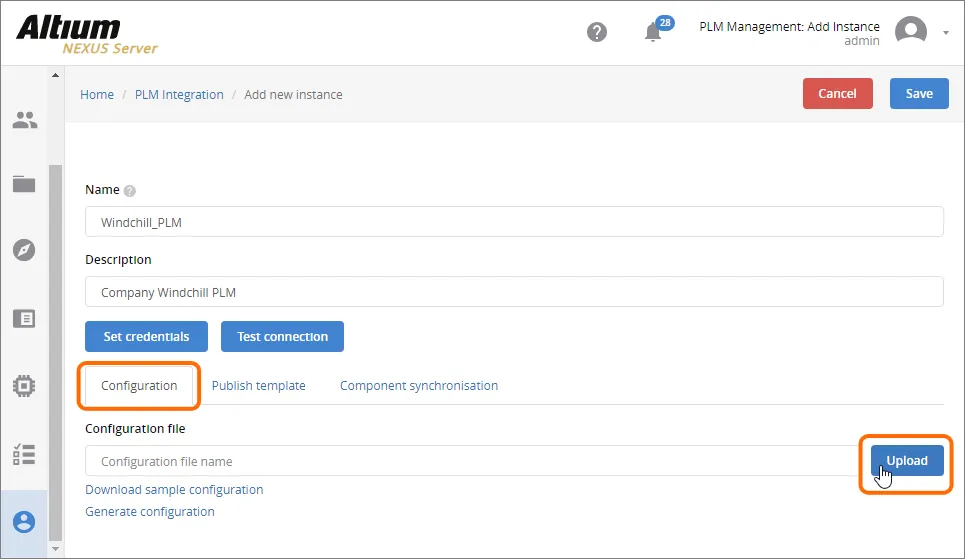This screenshot has width=965, height=559.
Task: Click the Set credentials button
Action: click(146, 336)
